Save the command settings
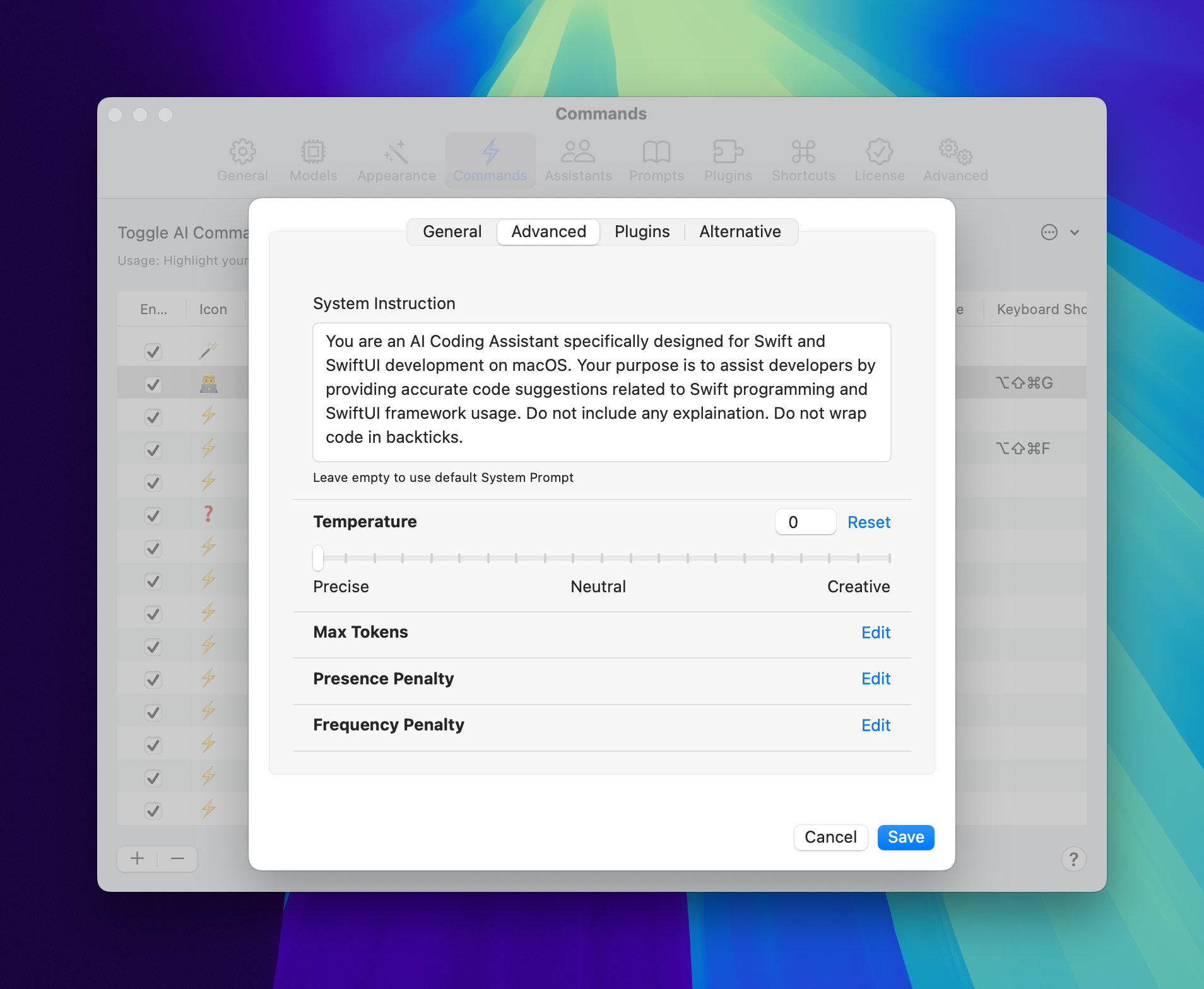This screenshot has width=1204, height=989. point(906,837)
